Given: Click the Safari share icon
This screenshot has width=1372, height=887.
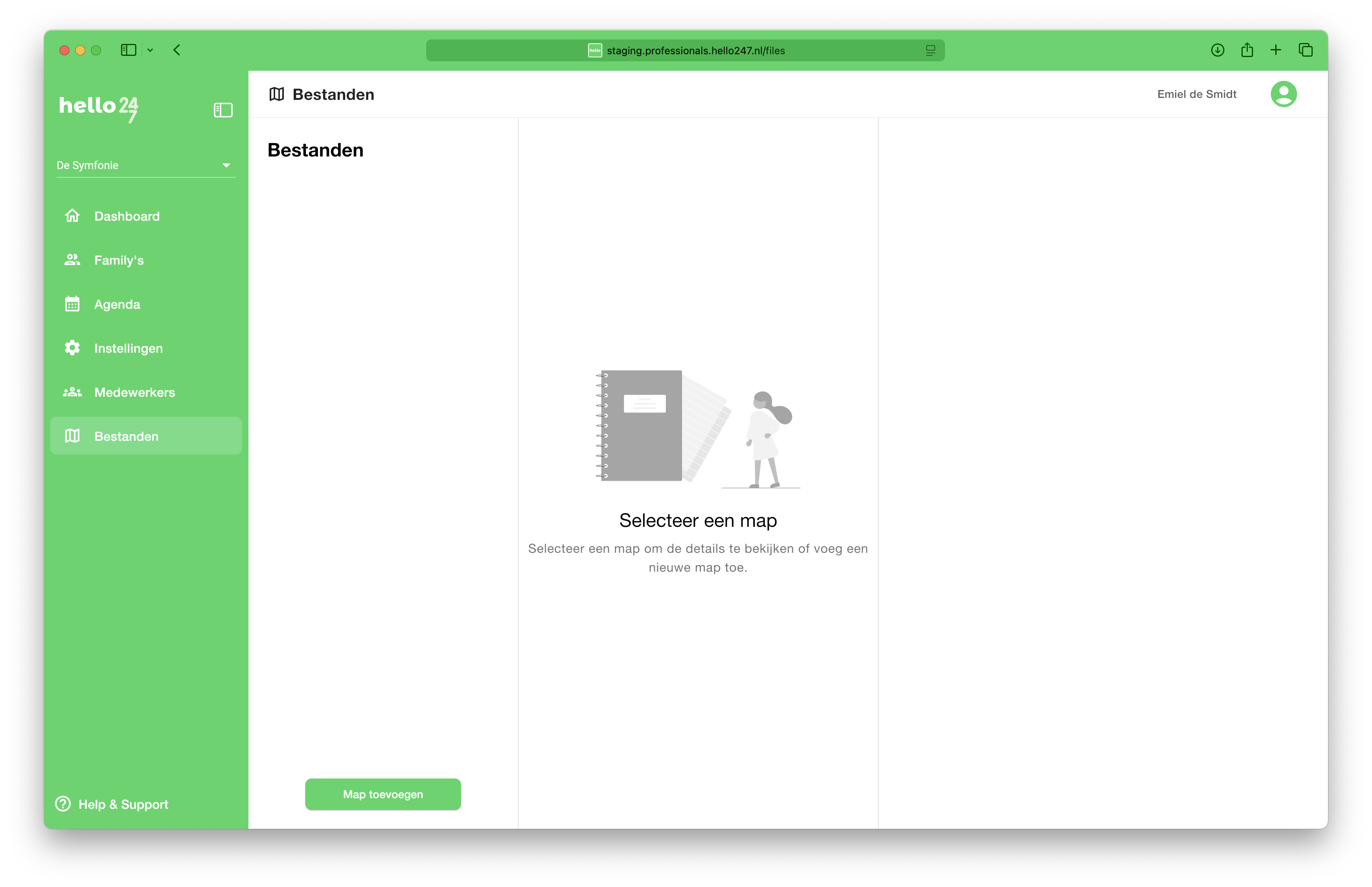Looking at the screenshot, I should [1247, 50].
